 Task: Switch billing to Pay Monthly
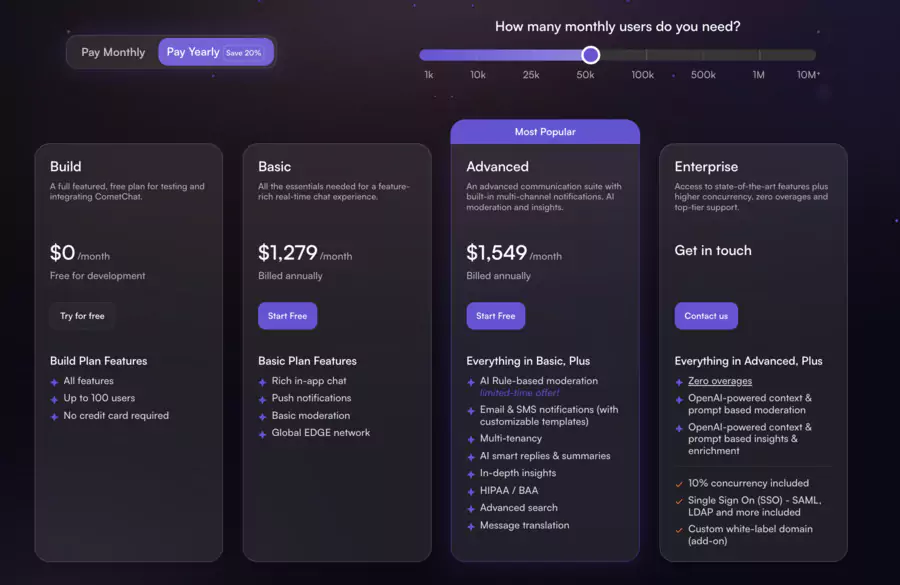coord(114,51)
